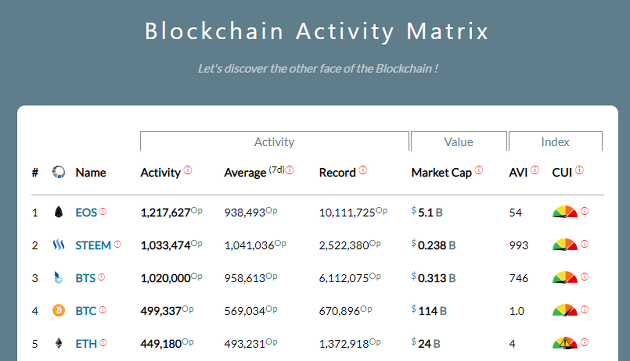The height and width of the screenshot is (361, 630).
Task: Select the Value group tab
Action: coord(458,142)
